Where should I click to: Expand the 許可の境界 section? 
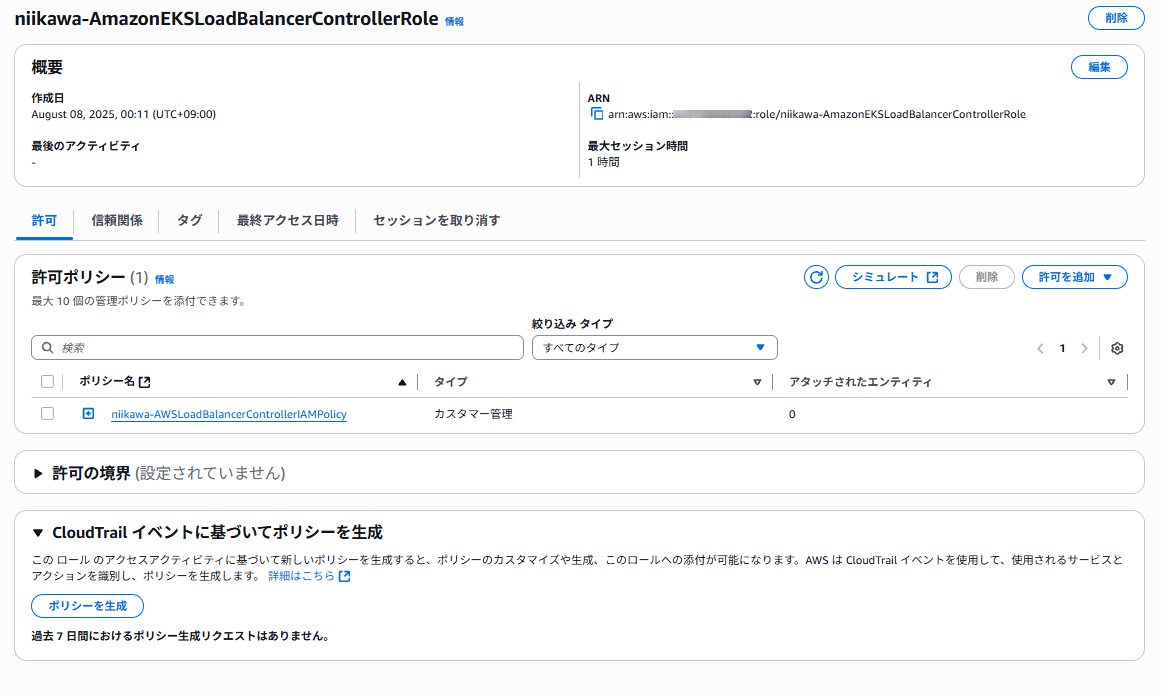[38, 473]
